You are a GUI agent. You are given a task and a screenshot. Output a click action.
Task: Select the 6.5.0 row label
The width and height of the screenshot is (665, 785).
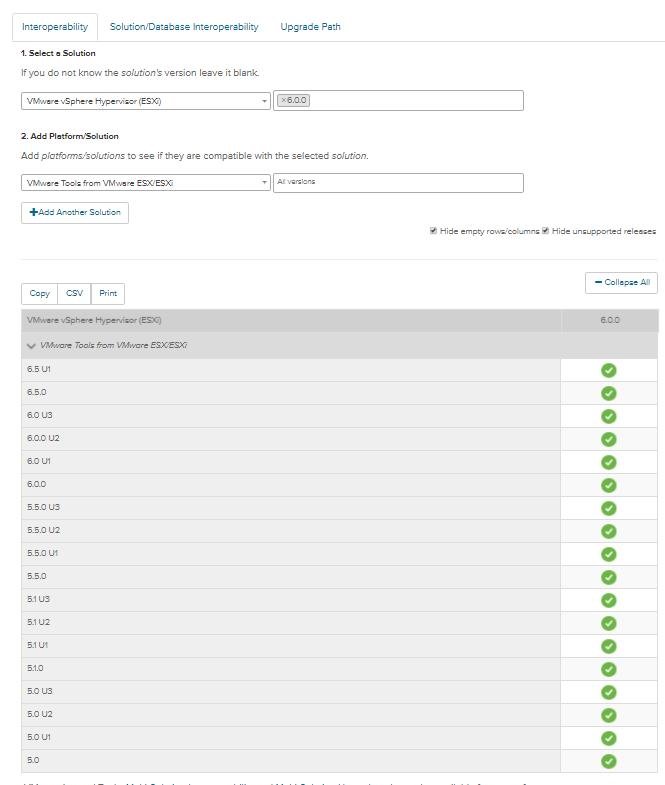click(37, 392)
